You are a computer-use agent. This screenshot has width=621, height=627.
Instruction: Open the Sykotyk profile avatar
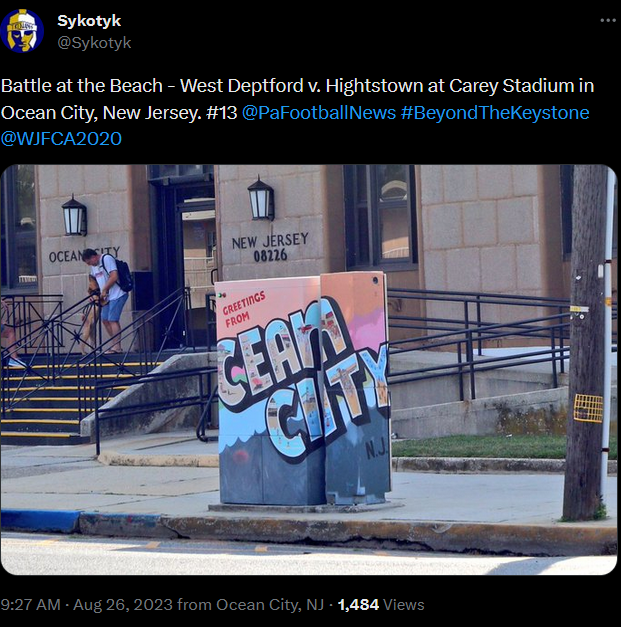point(22,31)
